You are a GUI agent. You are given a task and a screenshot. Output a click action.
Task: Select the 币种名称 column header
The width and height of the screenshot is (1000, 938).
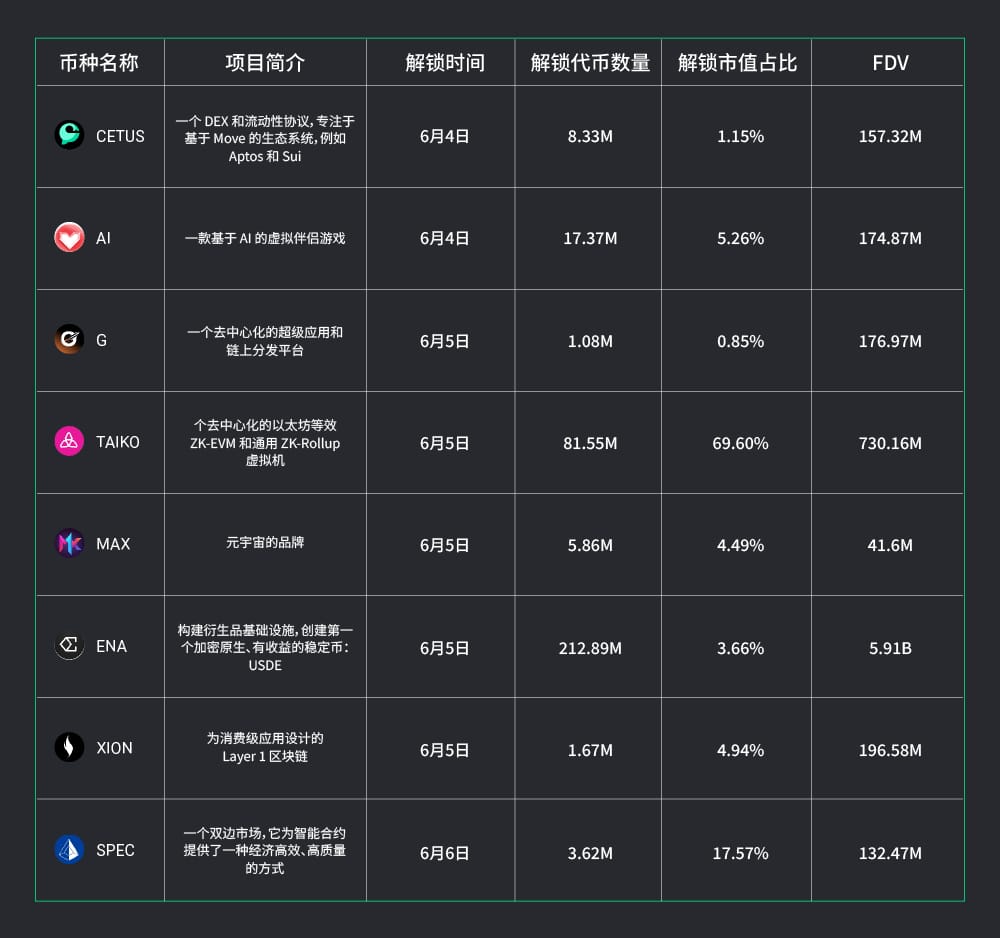[99, 62]
